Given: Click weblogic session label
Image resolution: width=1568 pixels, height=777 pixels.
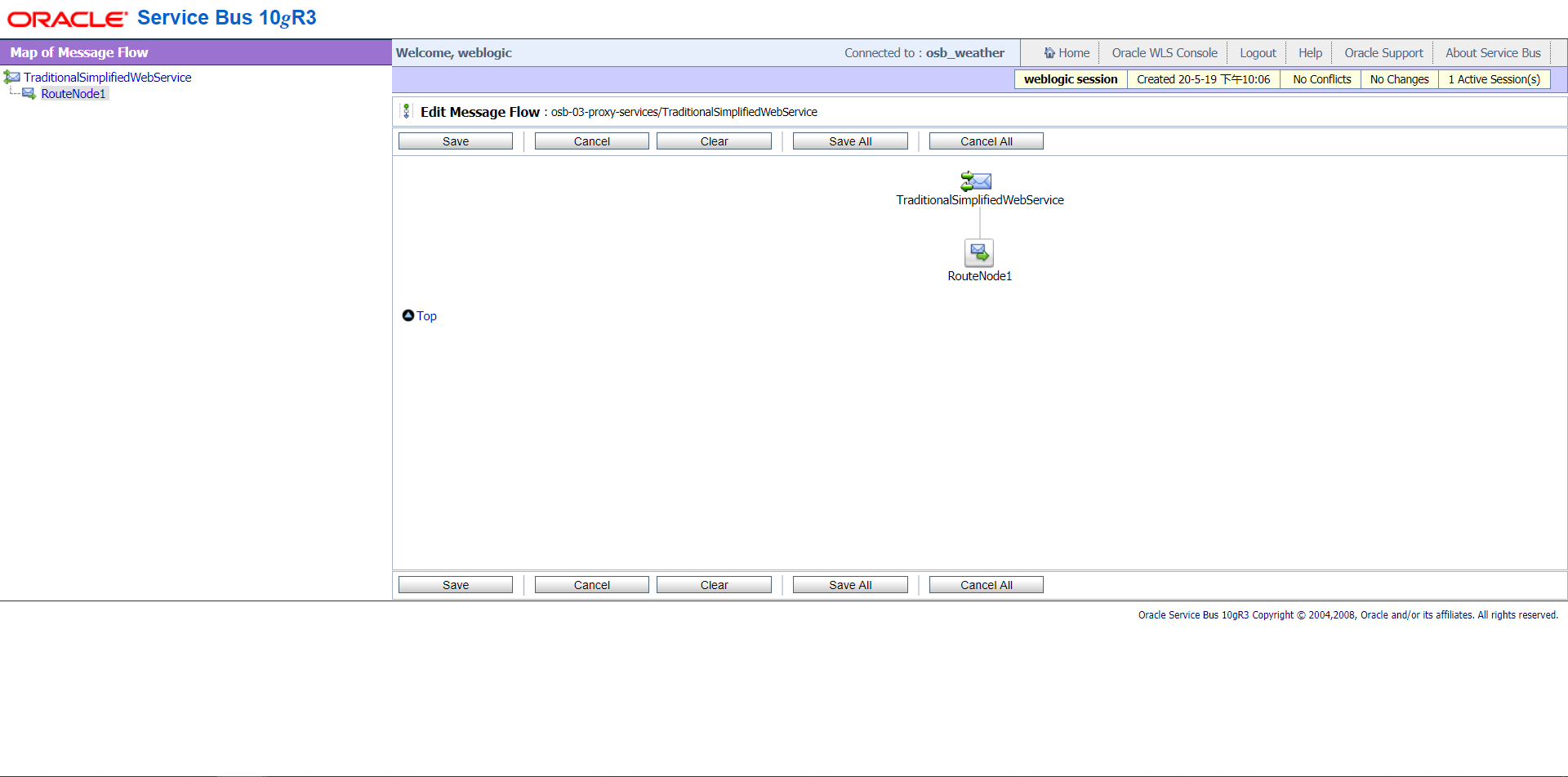Looking at the screenshot, I should coord(1071,79).
